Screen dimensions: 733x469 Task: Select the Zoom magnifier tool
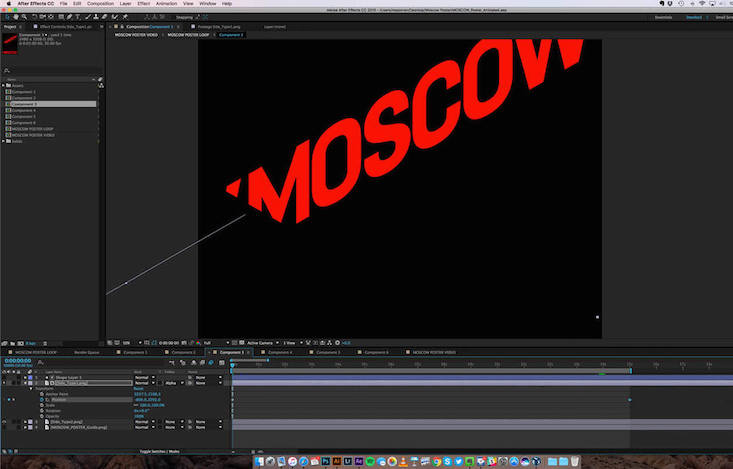24,17
